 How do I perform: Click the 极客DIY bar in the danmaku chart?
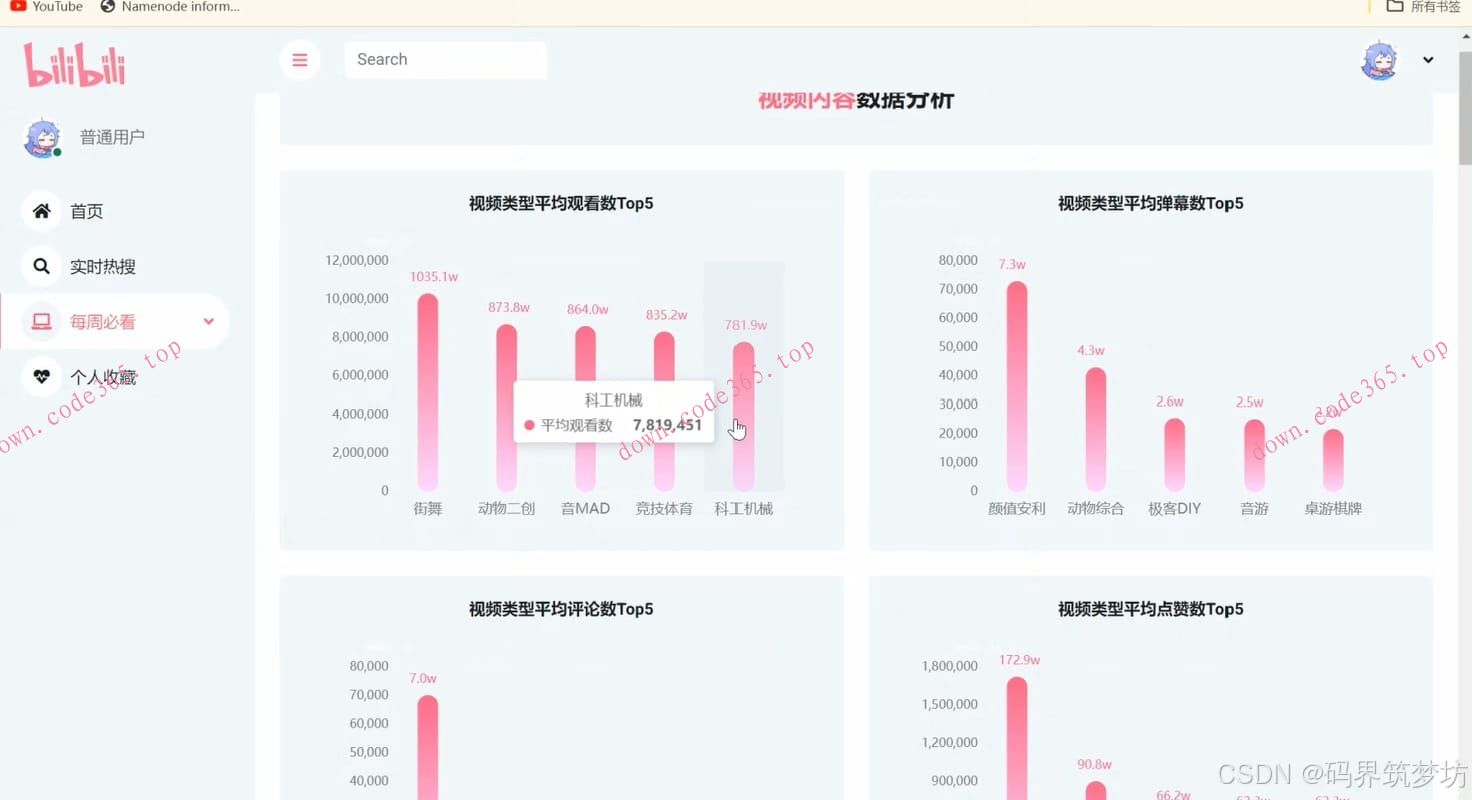tap(1175, 454)
